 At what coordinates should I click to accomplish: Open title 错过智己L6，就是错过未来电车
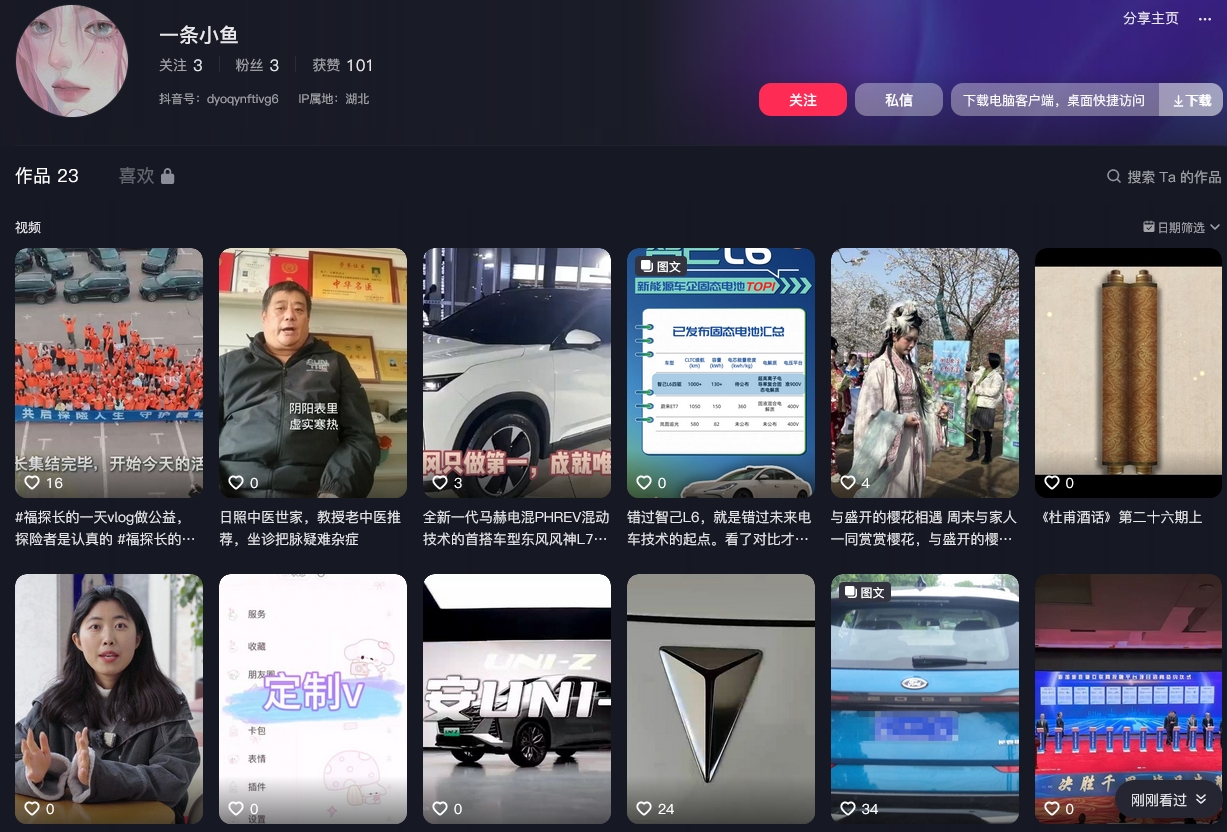click(x=719, y=528)
